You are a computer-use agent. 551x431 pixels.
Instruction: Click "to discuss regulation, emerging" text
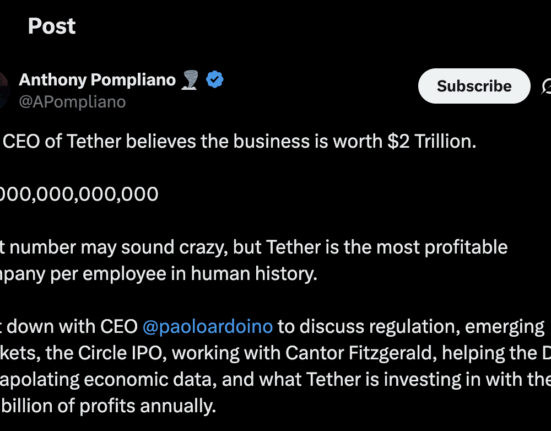tap(411, 327)
